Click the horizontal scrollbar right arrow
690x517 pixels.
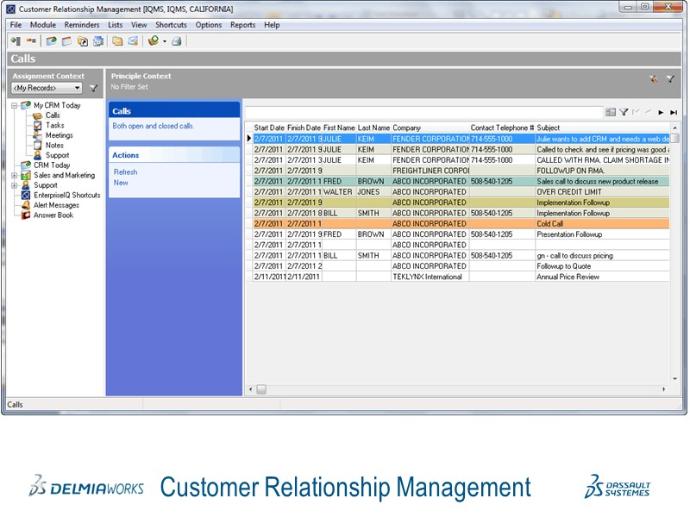[663, 389]
